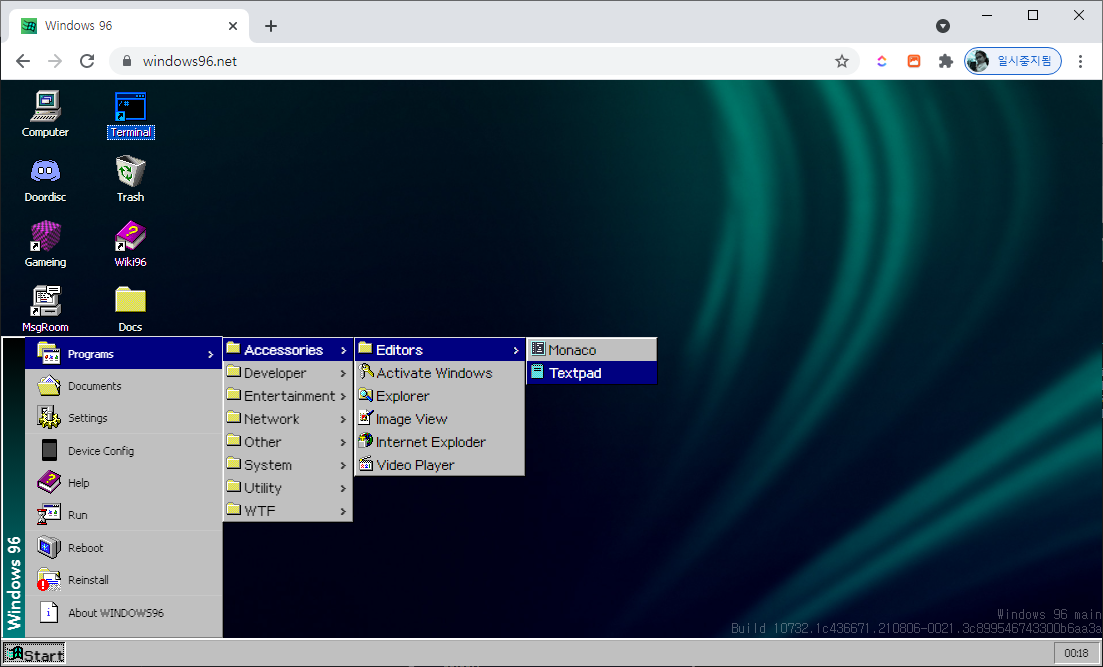This screenshot has width=1103, height=667.
Task: Expand the Entertainment submenu
Action: 288,396
